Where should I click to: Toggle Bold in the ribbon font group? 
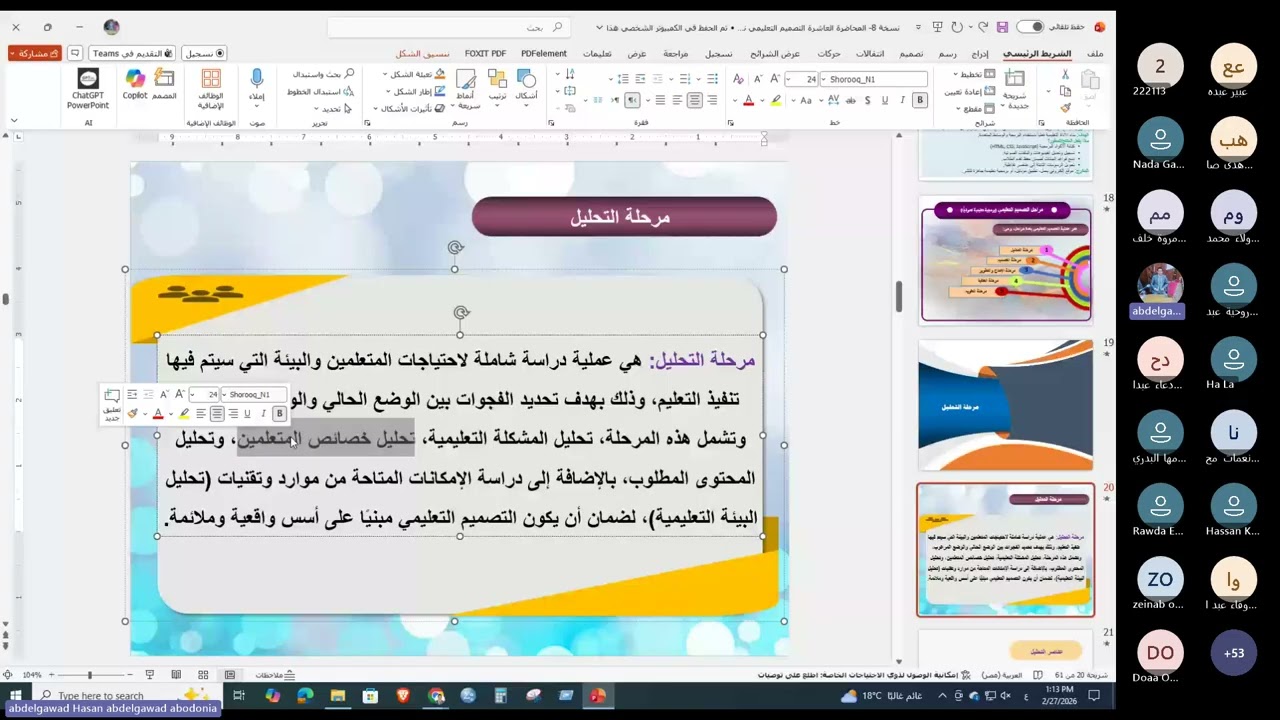tap(920, 100)
